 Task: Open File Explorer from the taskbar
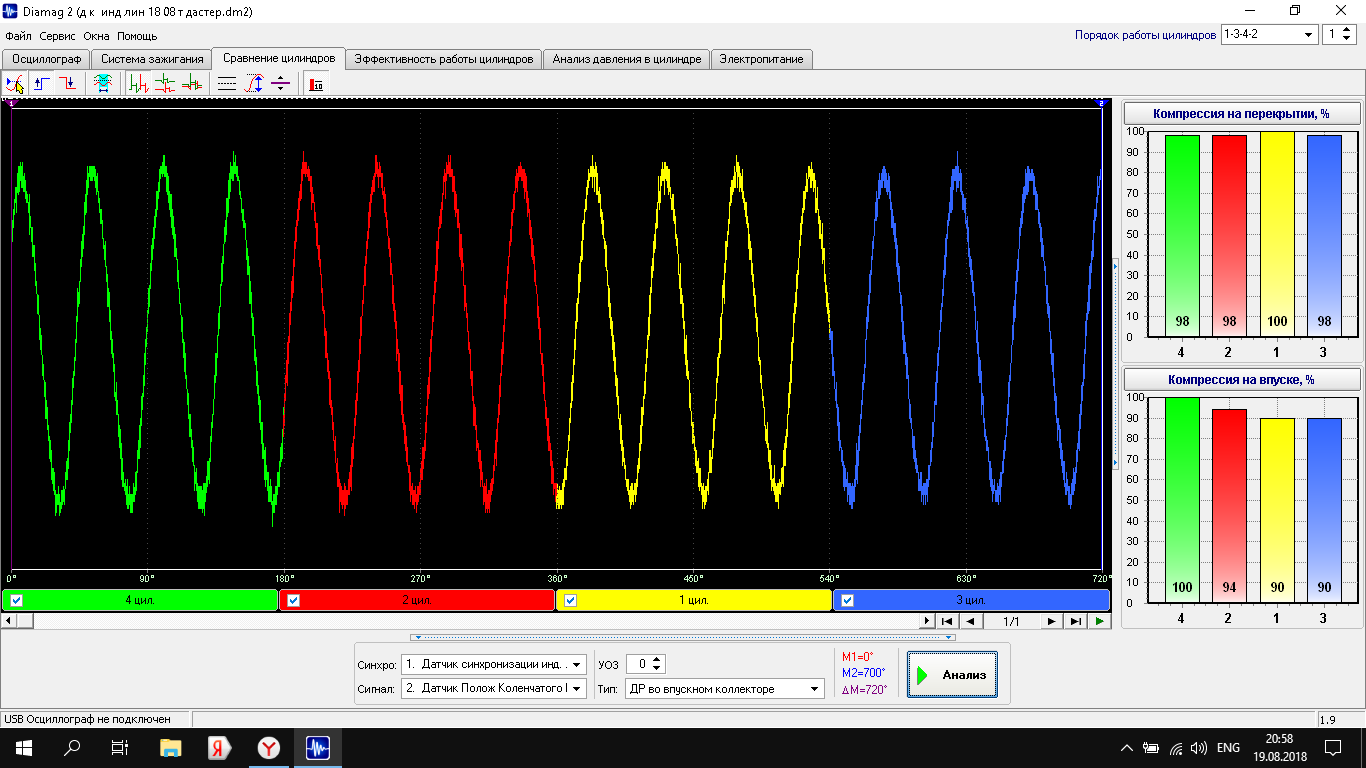[171, 747]
